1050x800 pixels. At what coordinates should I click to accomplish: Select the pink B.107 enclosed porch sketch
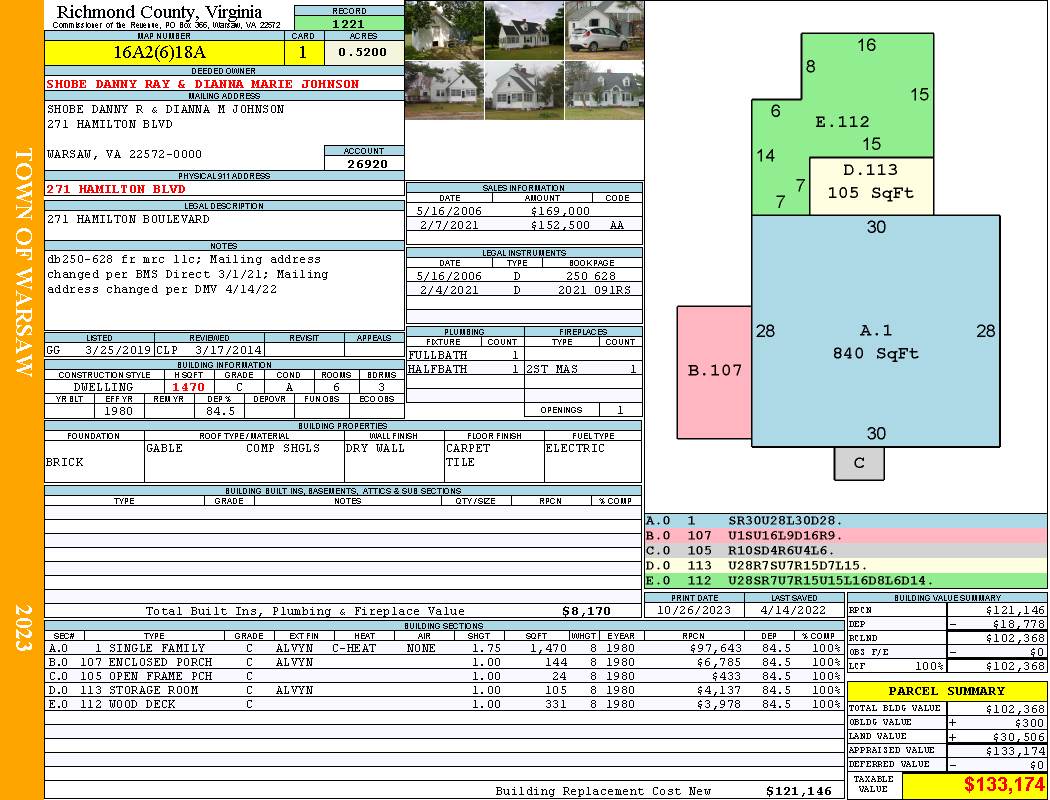[x=714, y=370]
